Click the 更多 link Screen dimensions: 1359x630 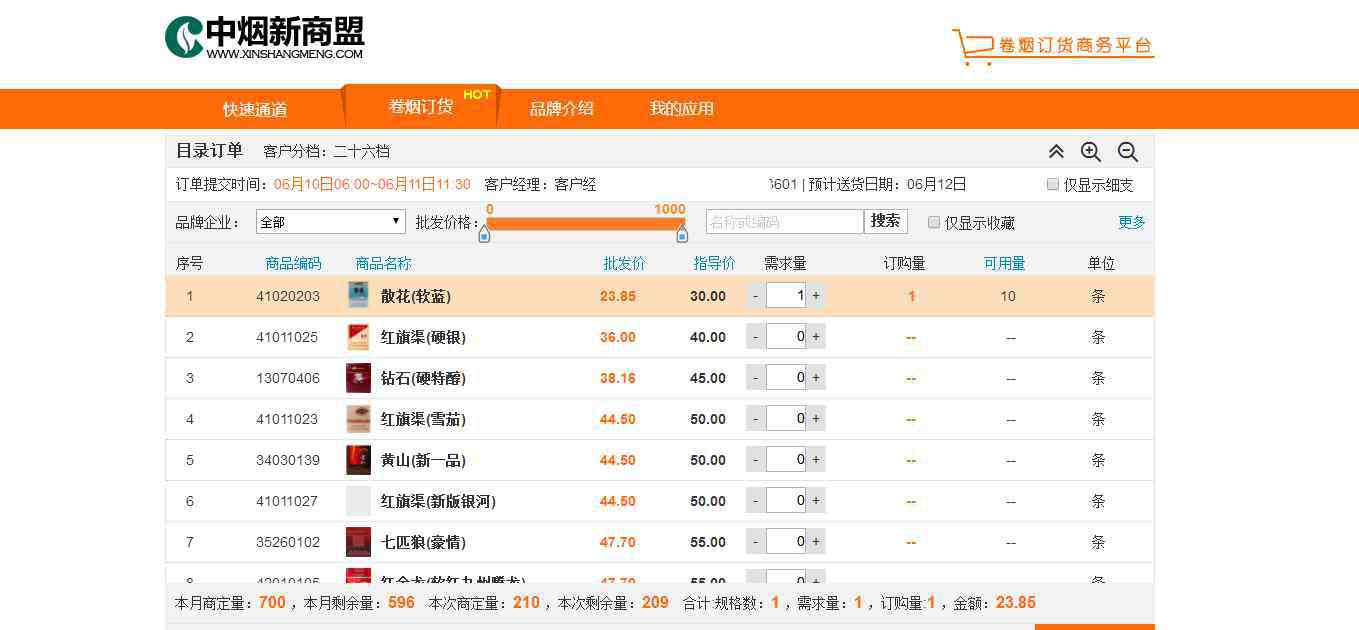click(1132, 222)
